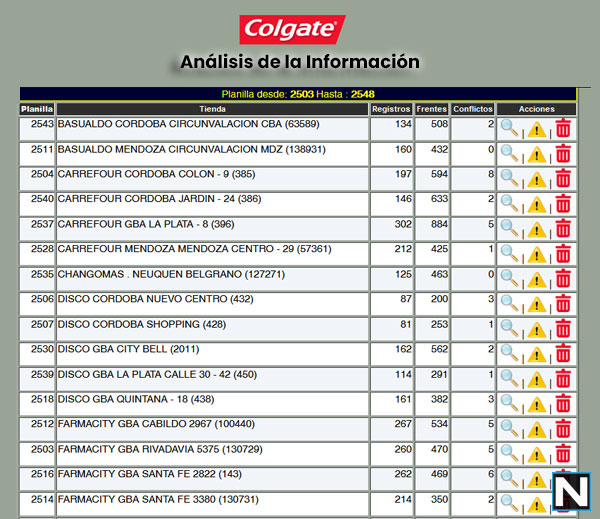Screen dimensions: 600x519
Task: Select store name DISCO GBA CITY BELL (2011)
Action: pos(128,349)
